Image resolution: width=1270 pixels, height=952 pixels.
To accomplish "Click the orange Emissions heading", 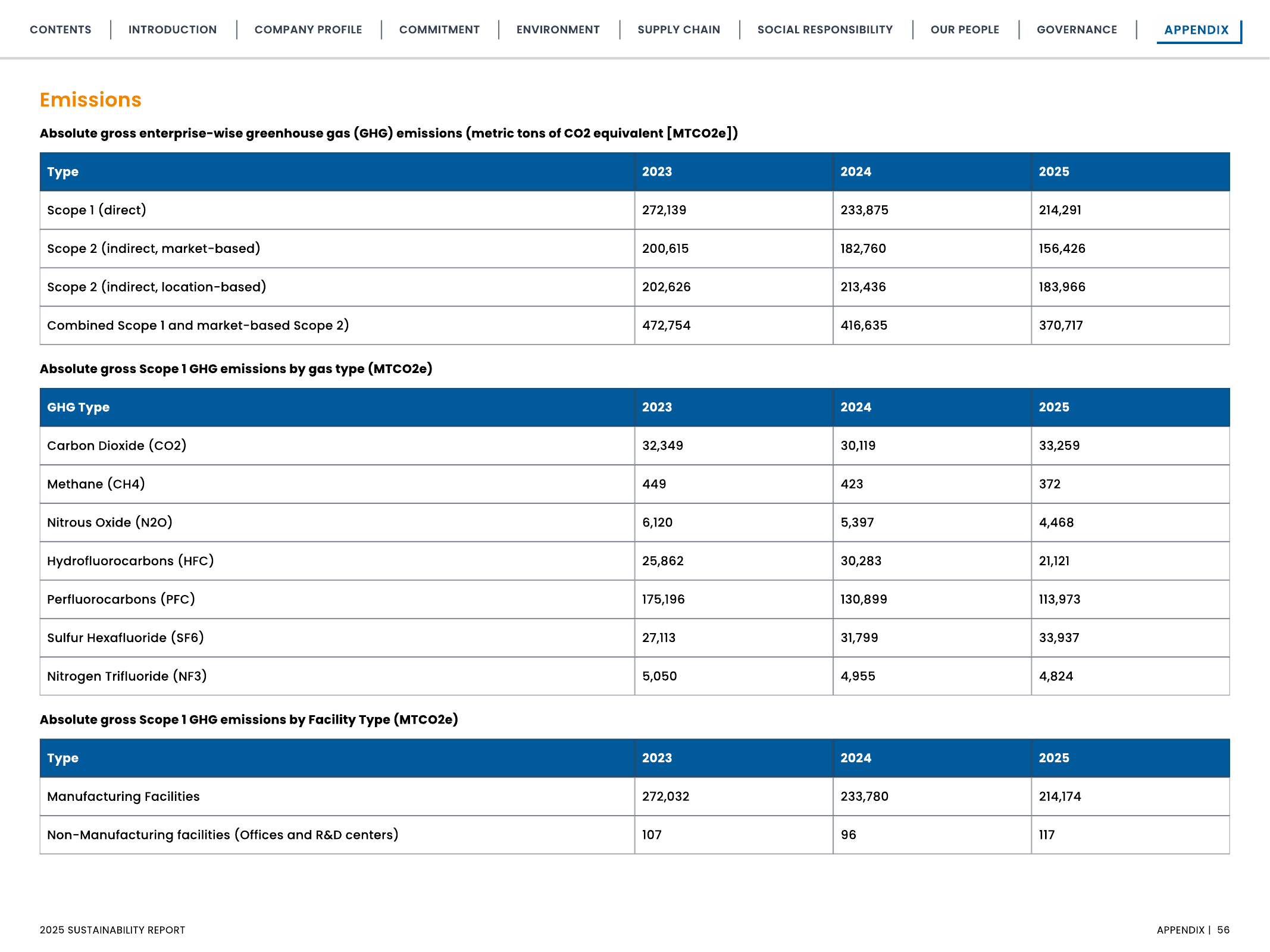I will click(90, 99).
